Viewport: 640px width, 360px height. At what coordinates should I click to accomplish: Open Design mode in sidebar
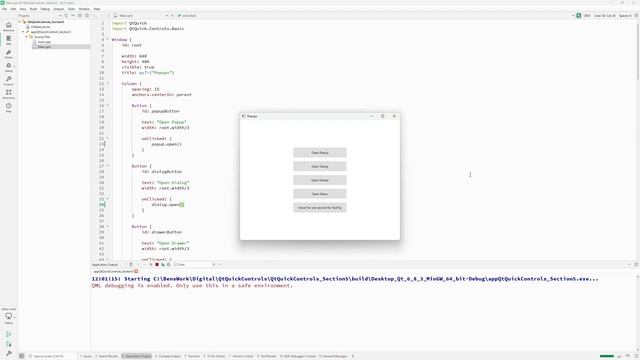(9, 54)
